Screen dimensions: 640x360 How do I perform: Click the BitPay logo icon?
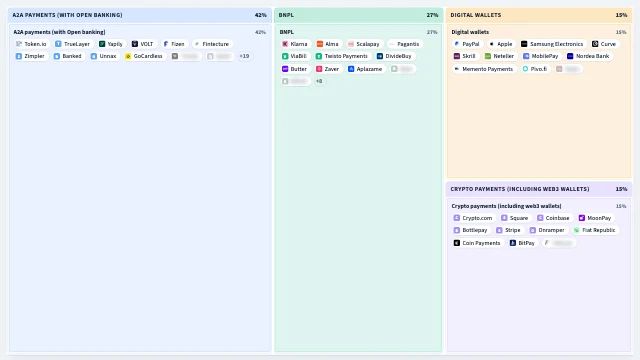[x=513, y=243]
